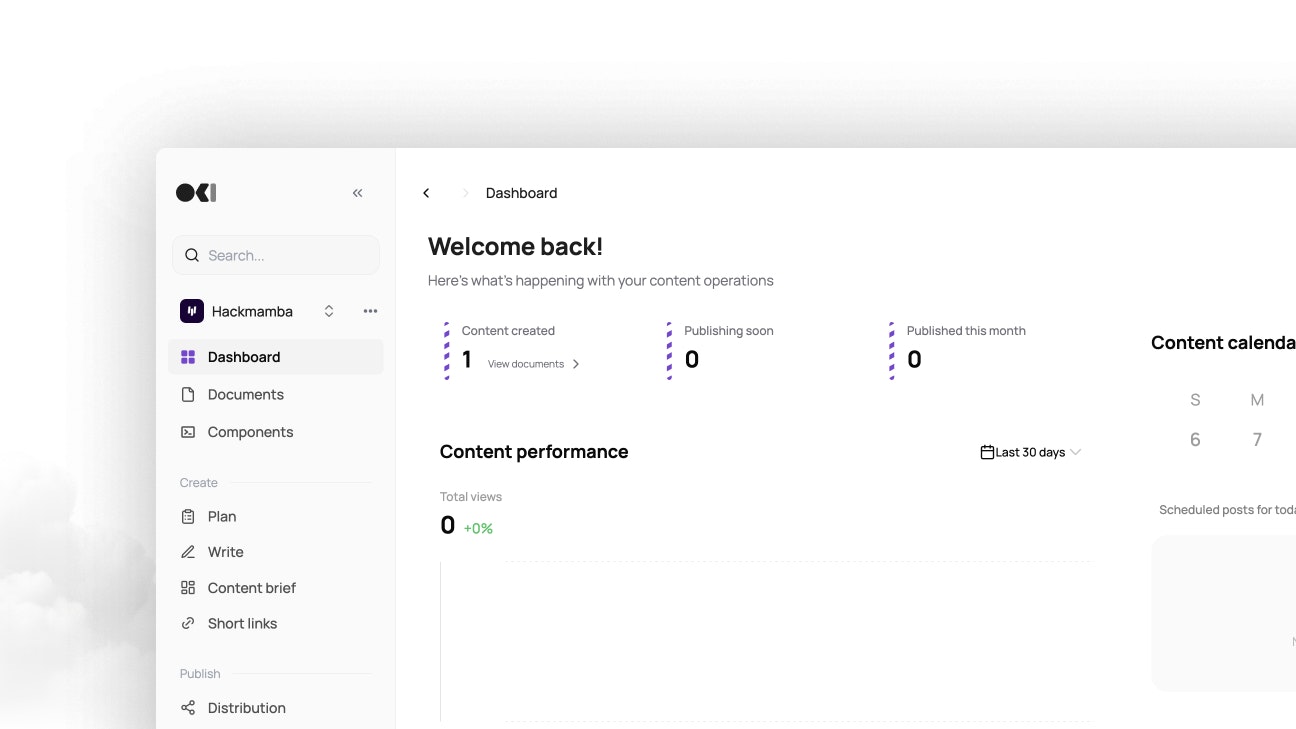Click the Plan clipboard icon
Screen dimensions: 1296x729
coord(188,517)
